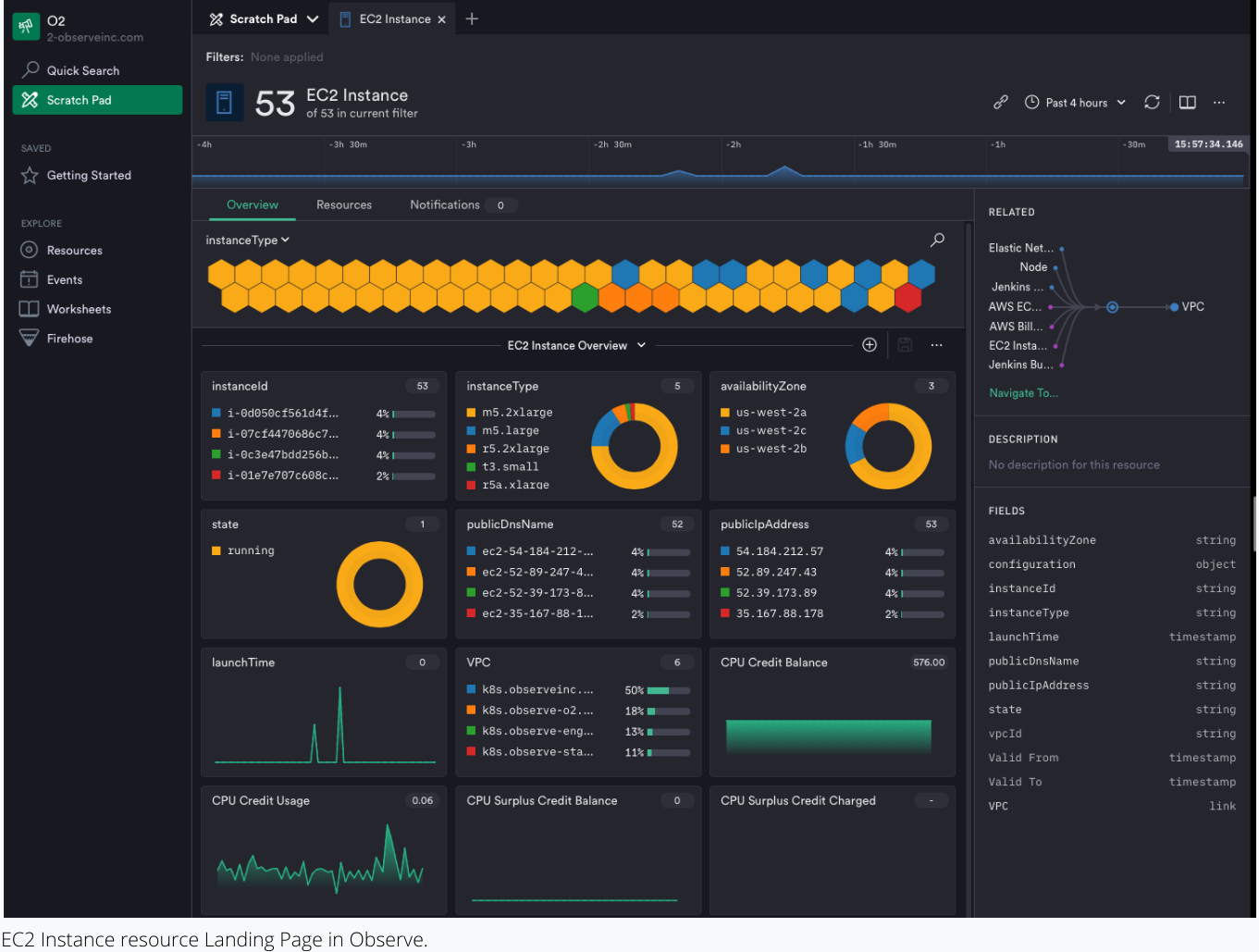Click the O2 workspace logo icon
The width and height of the screenshot is (1259, 952).
point(26,27)
